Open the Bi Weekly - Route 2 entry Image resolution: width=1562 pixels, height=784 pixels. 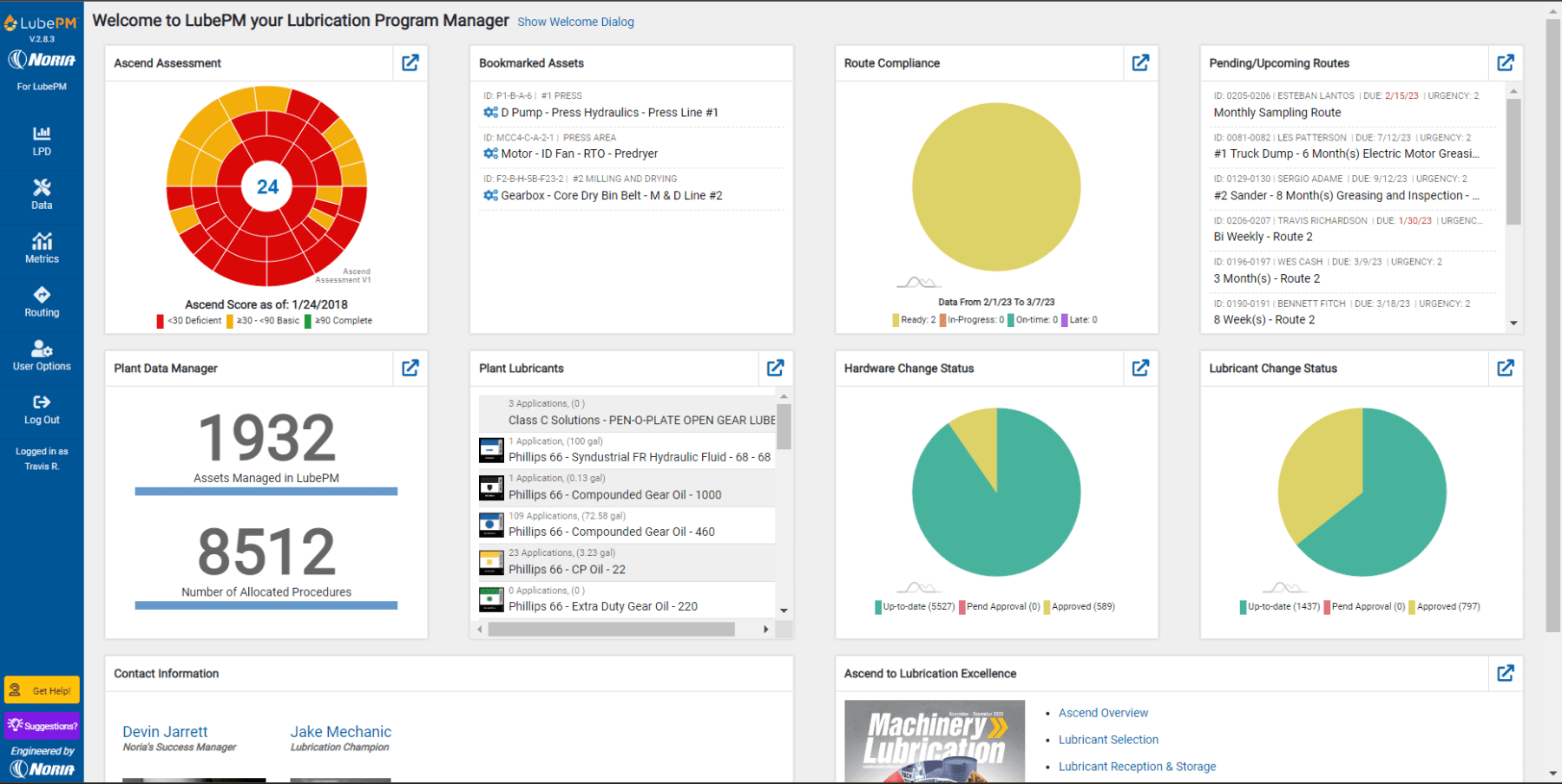(1263, 237)
